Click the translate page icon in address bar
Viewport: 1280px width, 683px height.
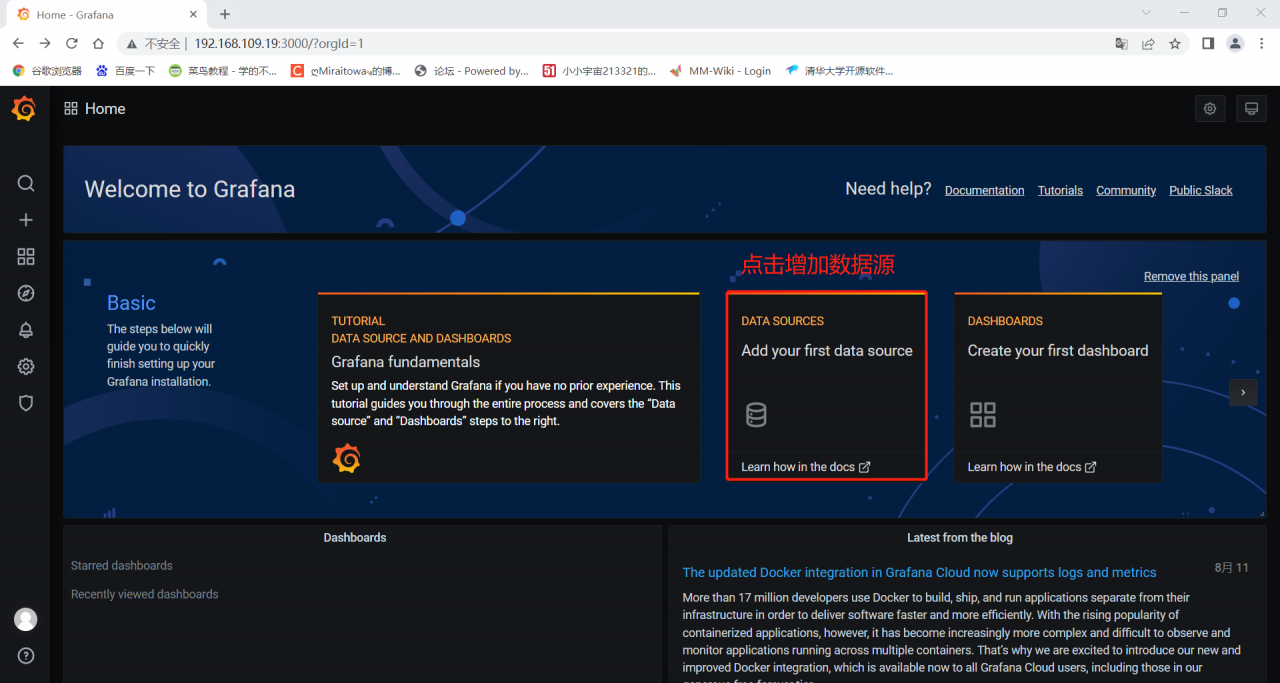click(1122, 43)
